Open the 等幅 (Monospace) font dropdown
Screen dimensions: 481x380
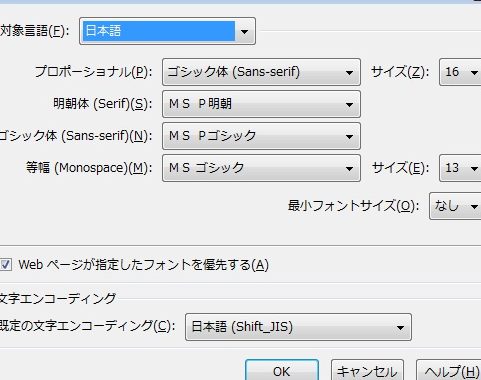[x=261, y=168]
